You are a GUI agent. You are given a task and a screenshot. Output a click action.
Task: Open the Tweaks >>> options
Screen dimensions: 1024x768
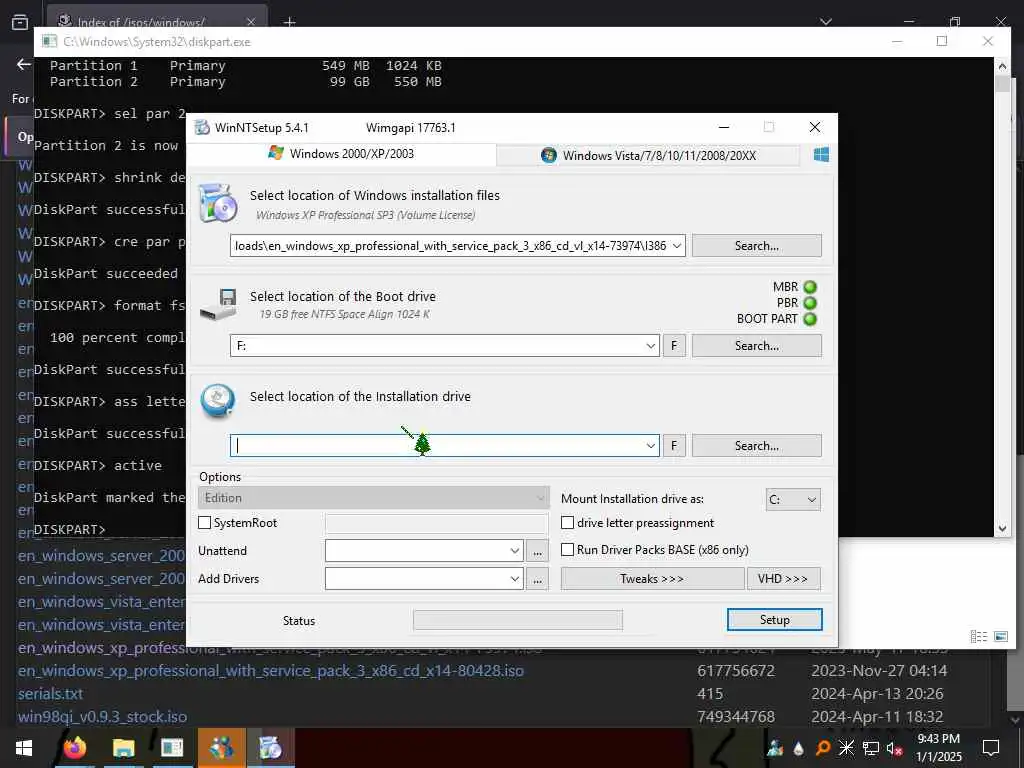(x=652, y=579)
